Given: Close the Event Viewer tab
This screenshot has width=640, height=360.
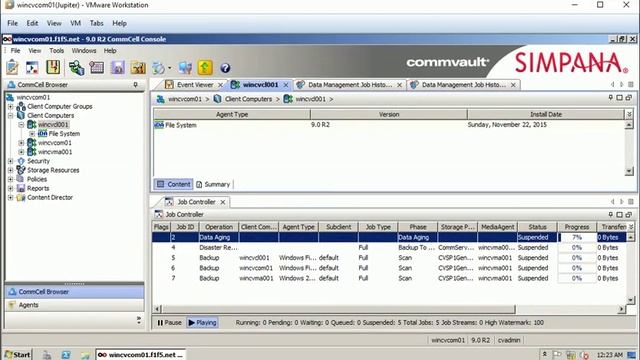Looking at the screenshot, I should coord(220,85).
